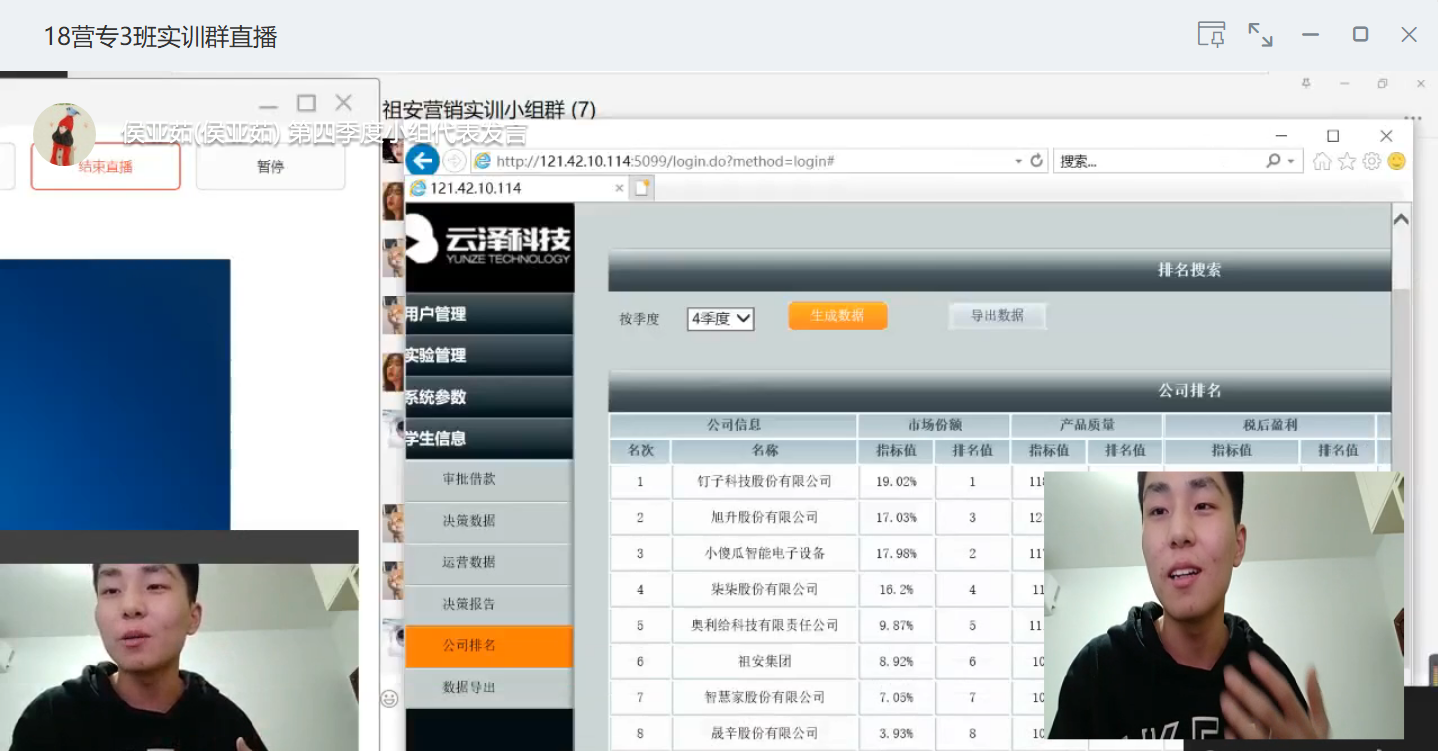Toggle the small pin icon of the group chat window
The image size is (1438, 751).
point(1306,84)
